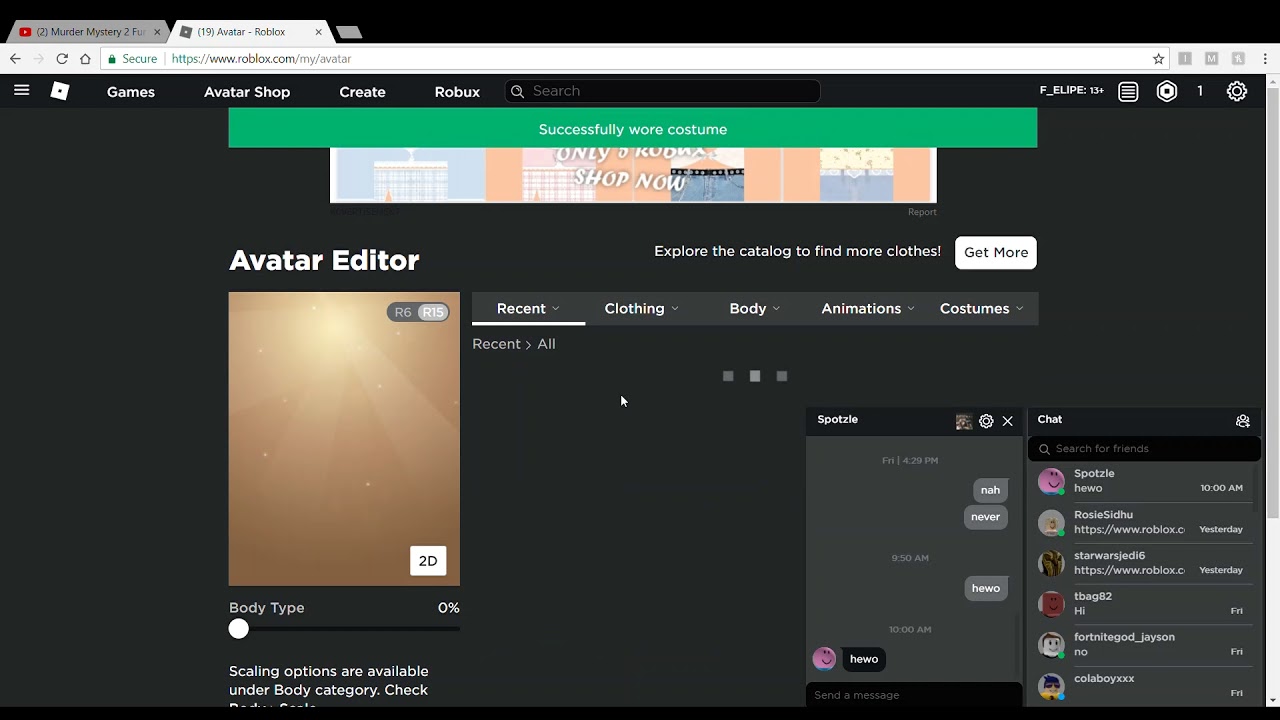Image resolution: width=1280 pixels, height=720 pixels.
Task: Bookmark this page with star
Action: click(1159, 59)
